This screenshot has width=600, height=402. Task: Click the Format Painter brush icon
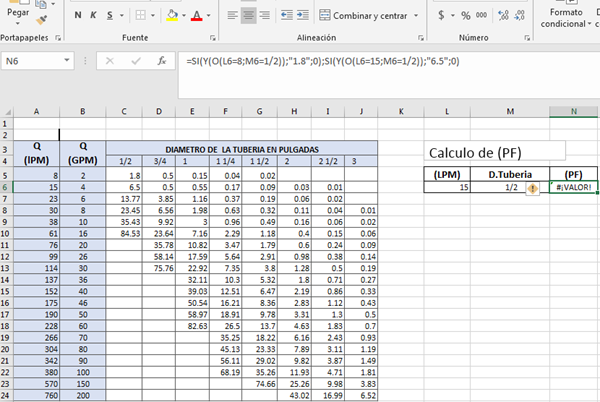[41, 18]
